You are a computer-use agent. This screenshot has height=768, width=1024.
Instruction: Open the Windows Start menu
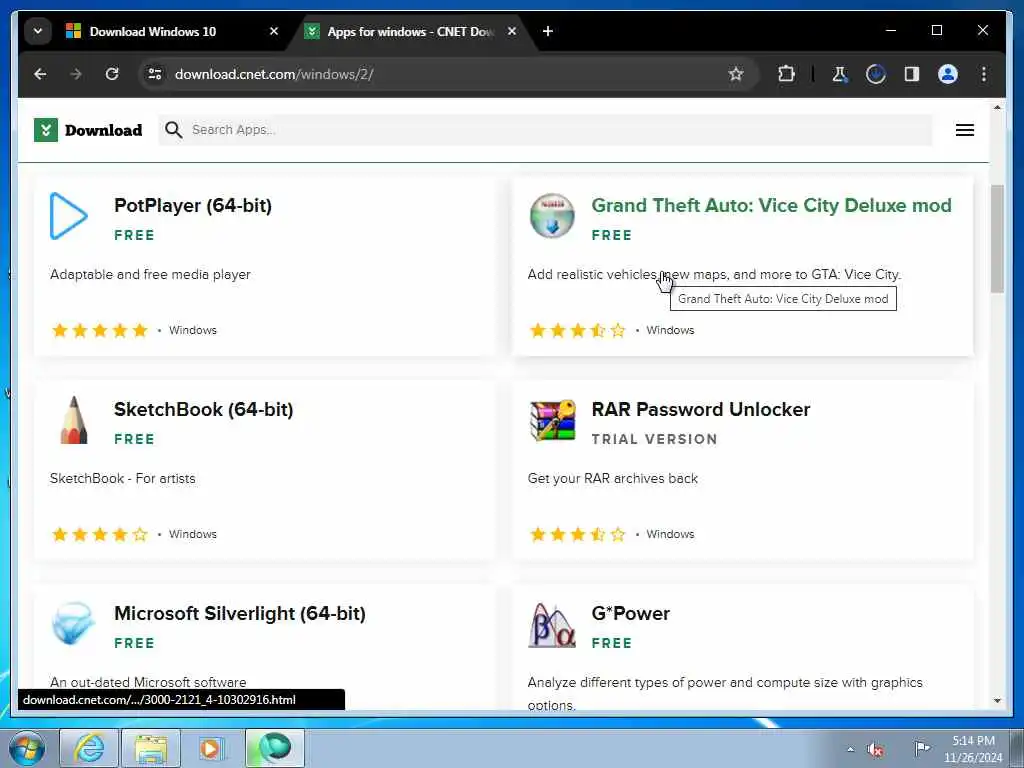pos(27,748)
